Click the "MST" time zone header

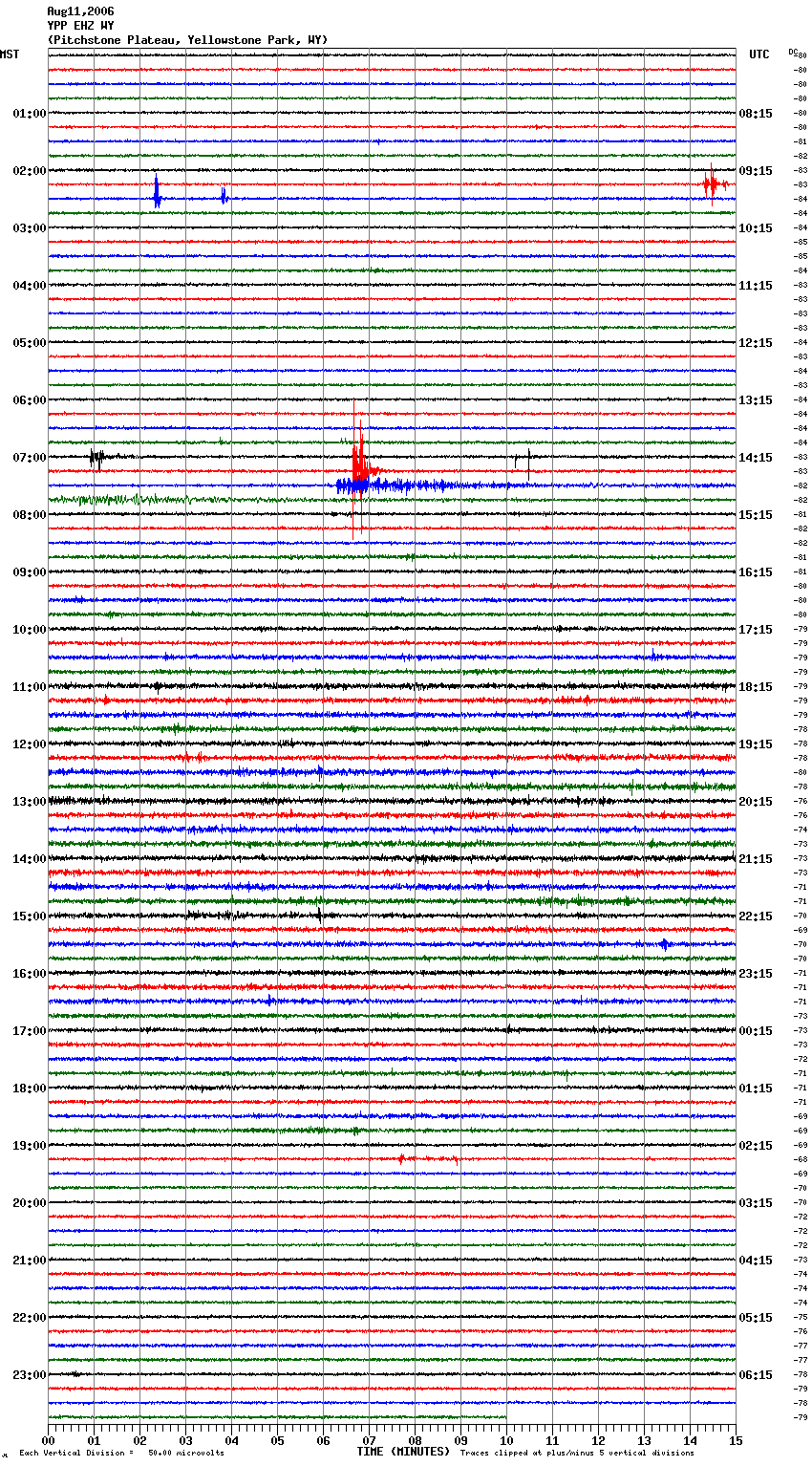click(10, 54)
